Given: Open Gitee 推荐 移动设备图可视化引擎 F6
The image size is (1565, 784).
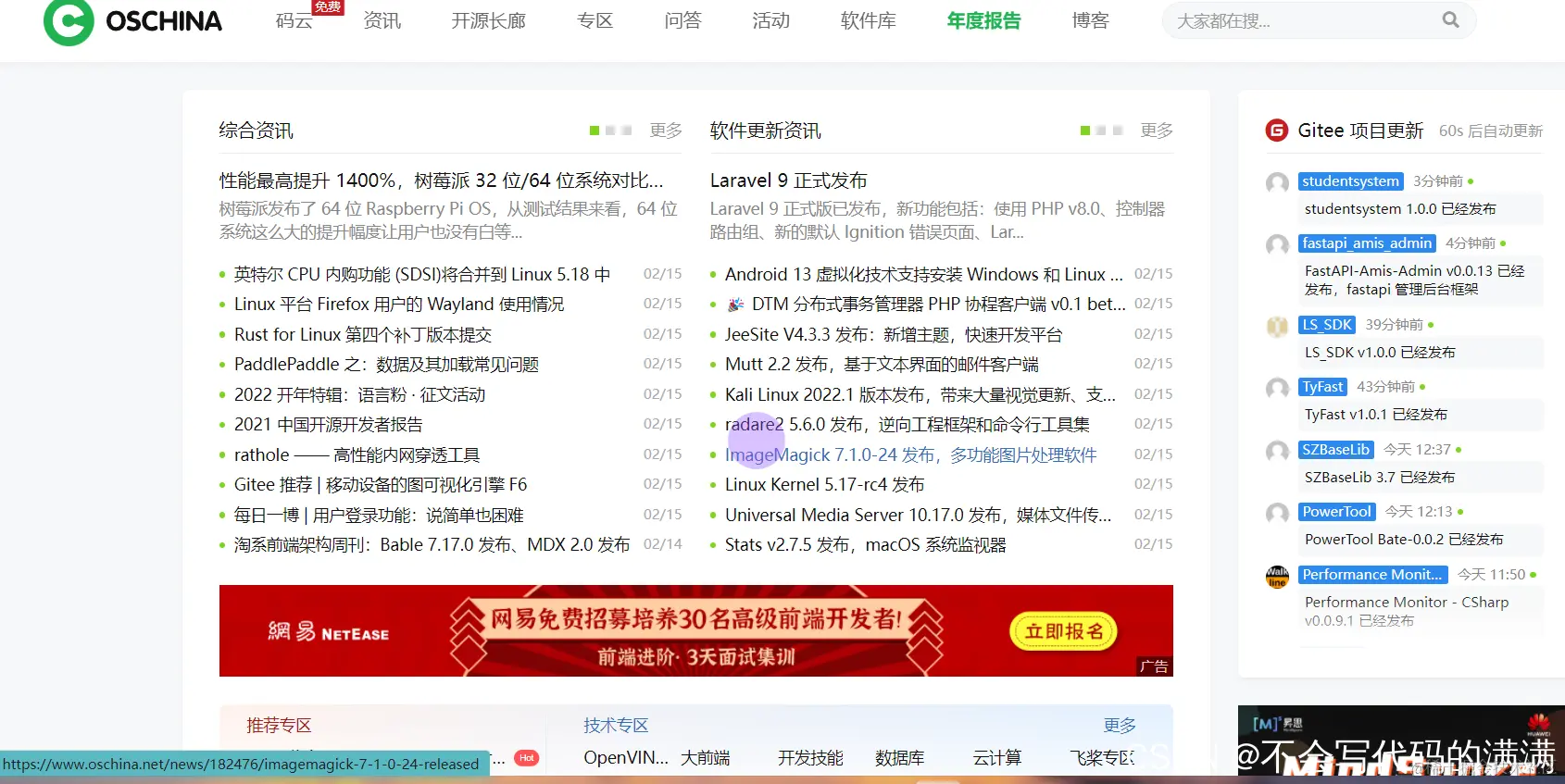Looking at the screenshot, I should point(381,485).
